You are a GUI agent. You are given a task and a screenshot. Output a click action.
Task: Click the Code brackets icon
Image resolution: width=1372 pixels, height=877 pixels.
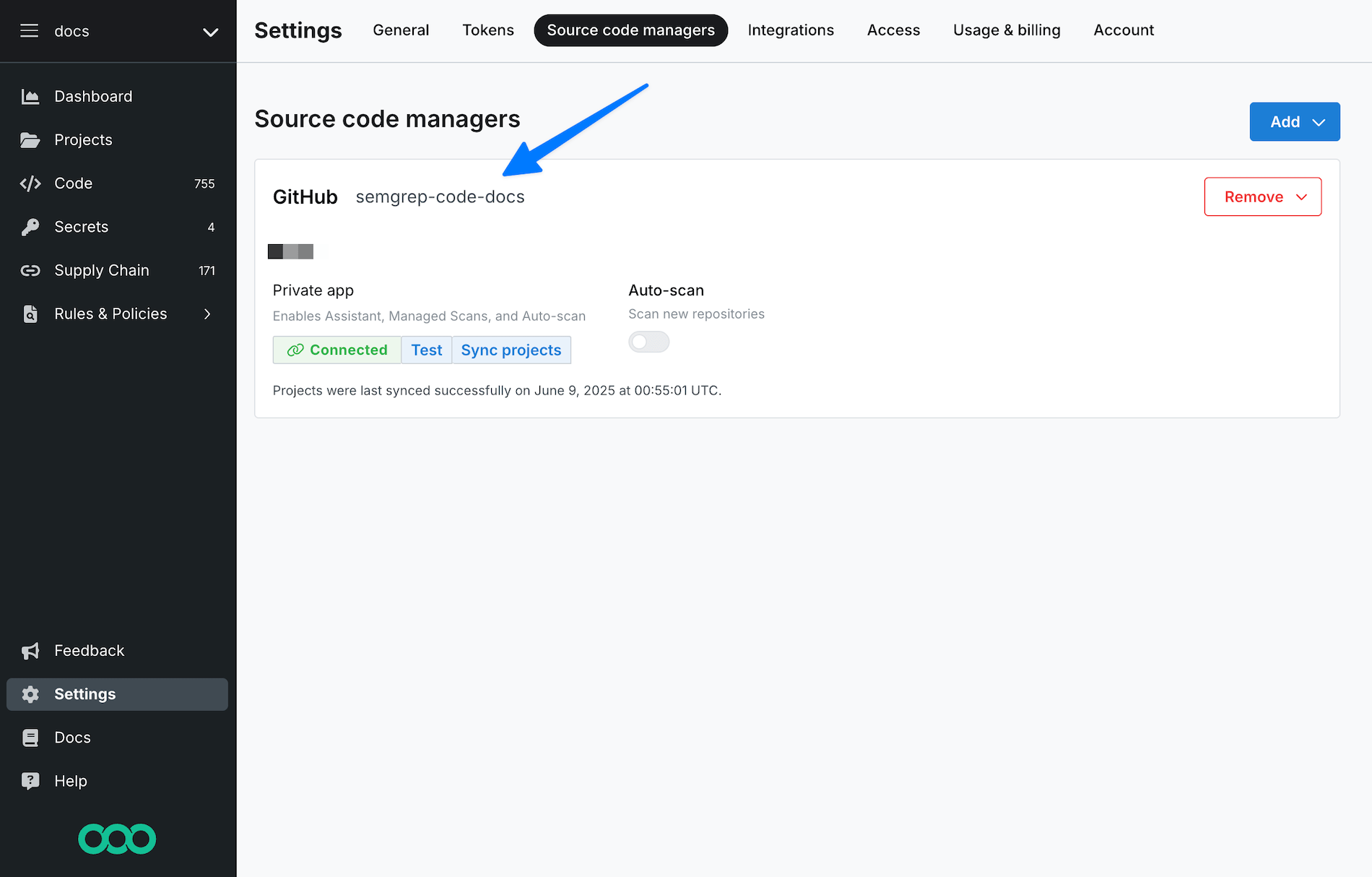click(x=30, y=183)
